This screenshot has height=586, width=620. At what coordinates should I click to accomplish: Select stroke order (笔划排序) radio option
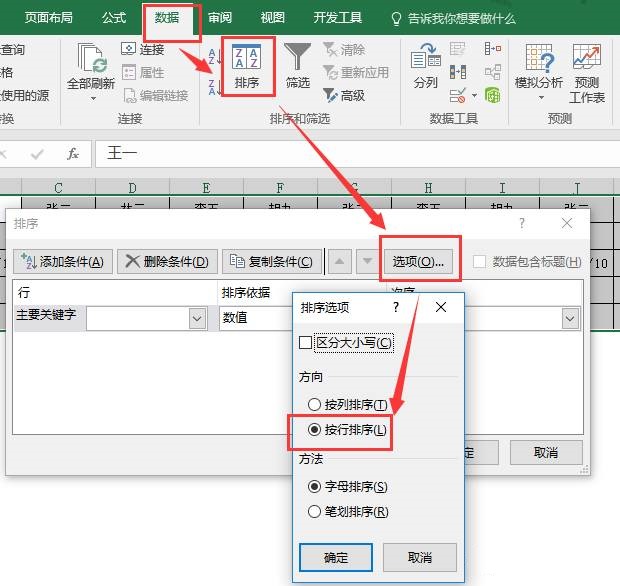point(315,512)
